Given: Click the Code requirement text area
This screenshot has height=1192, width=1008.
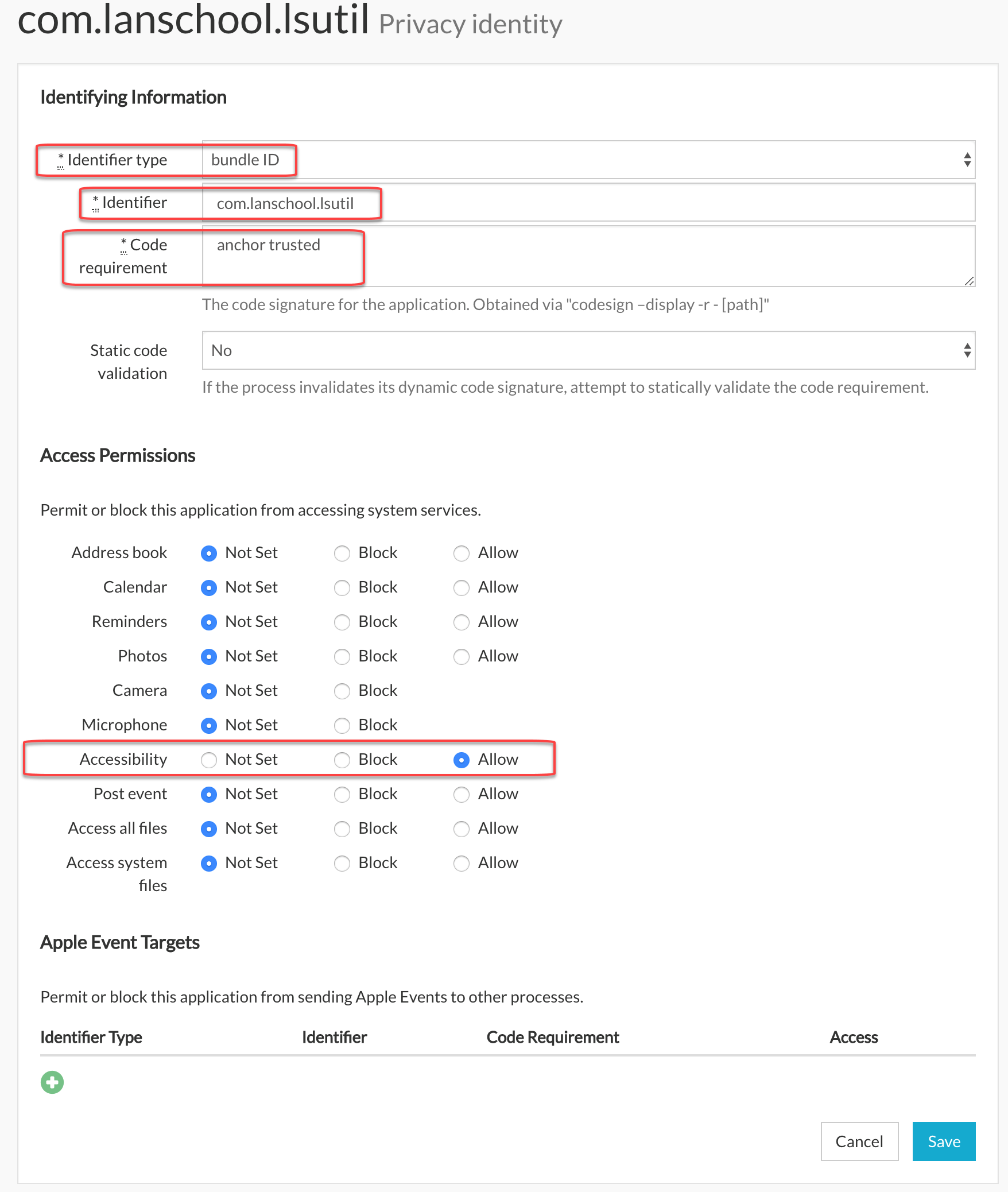Looking at the screenshot, I should pos(588,256).
